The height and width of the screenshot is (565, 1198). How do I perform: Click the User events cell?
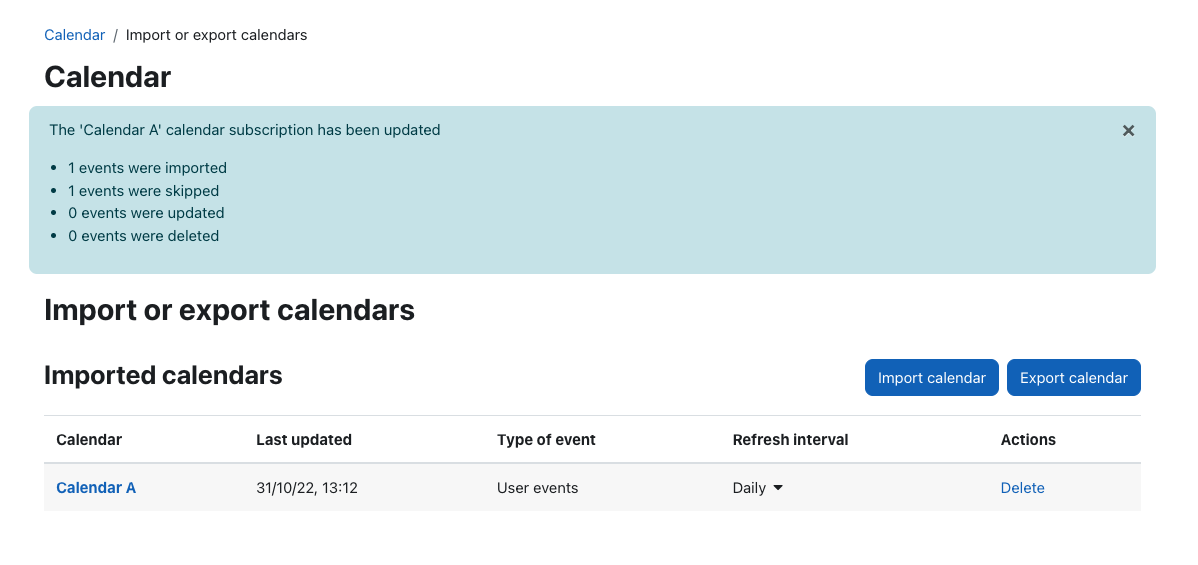click(537, 488)
